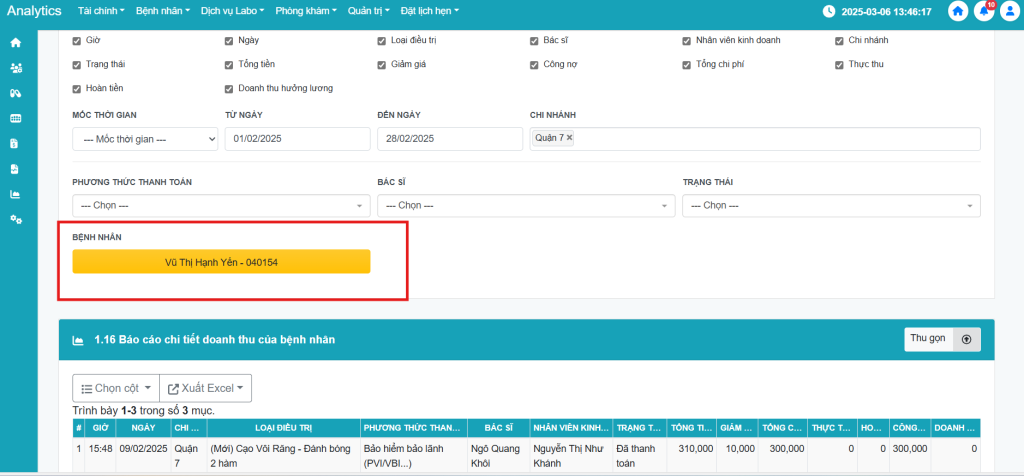This screenshot has height=476, width=1024.
Task: Open the settings gears sidebar icon
Action: click(15, 219)
